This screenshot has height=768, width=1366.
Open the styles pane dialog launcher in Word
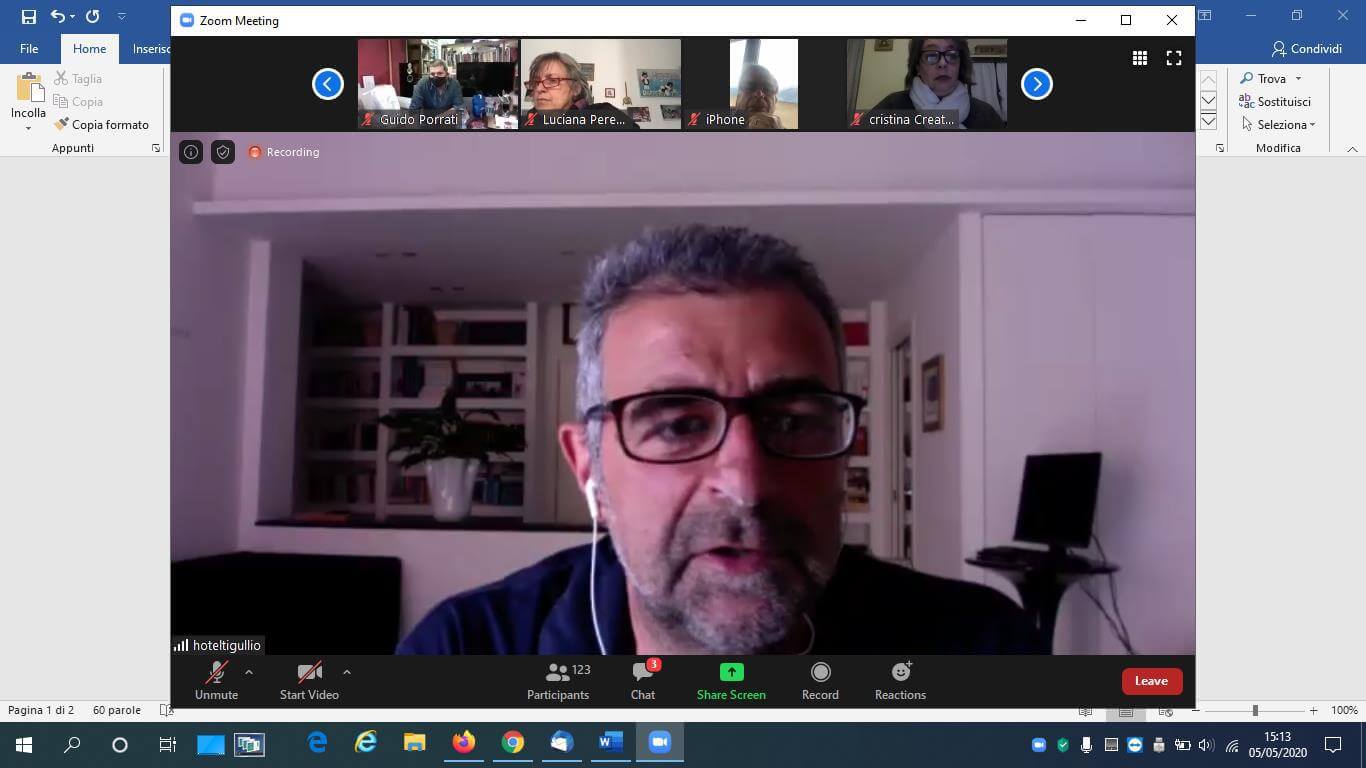[x=1220, y=148]
